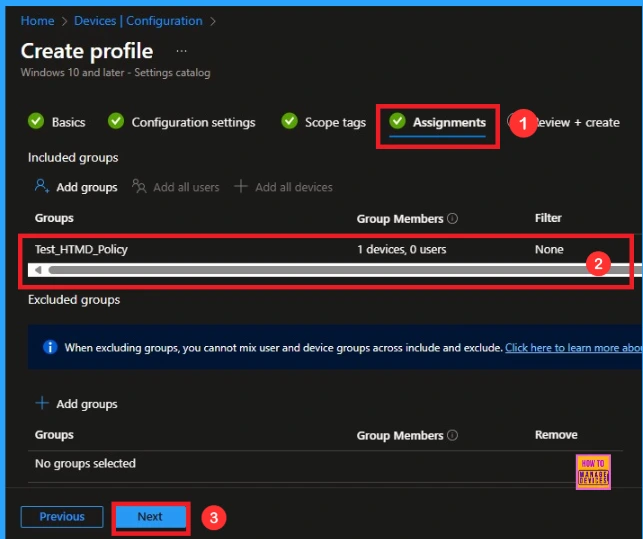Image resolution: width=643 pixels, height=539 pixels.
Task: Navigate to Home in the breadcrumb
Action: 37,20
